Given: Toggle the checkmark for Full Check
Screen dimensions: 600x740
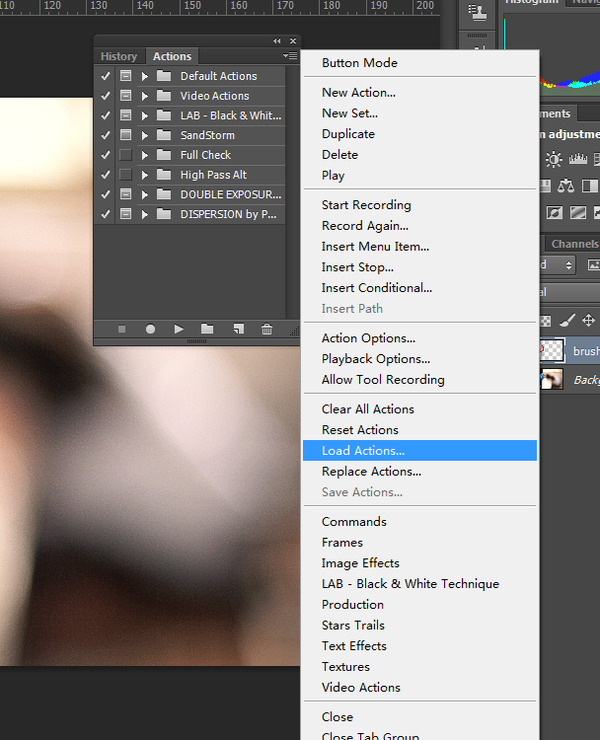Looking at the screenshot, I should [106, 155].
